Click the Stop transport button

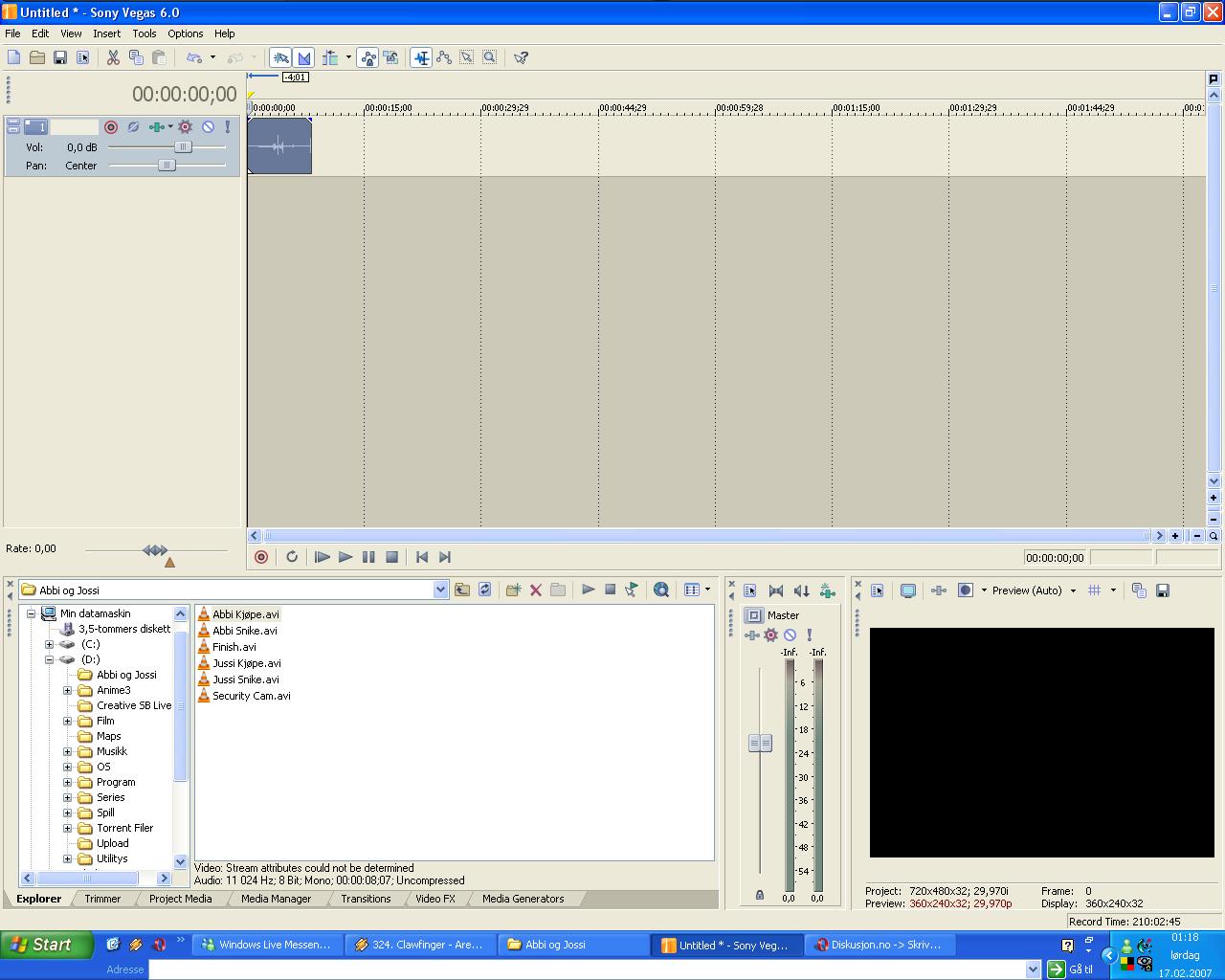coord(391,557)
